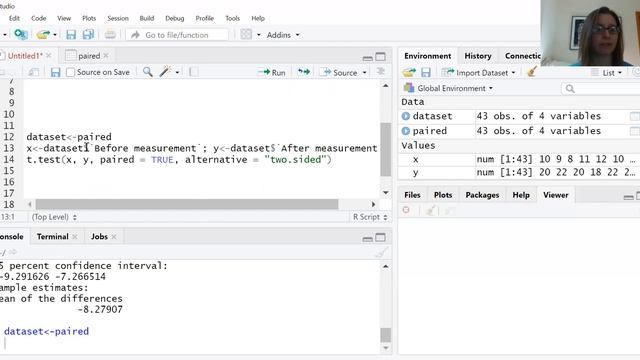
Task: Open the Build menu
Action: (x=147, y=18)
